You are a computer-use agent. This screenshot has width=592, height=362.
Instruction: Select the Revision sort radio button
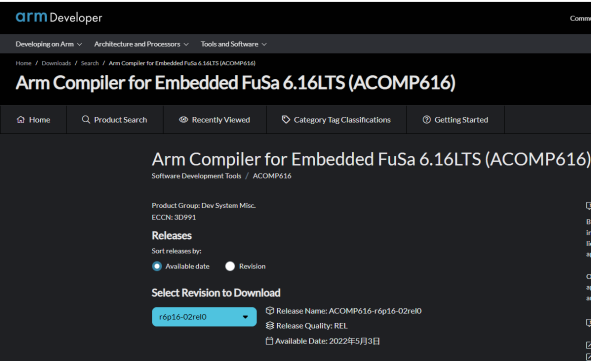point(230,266)
